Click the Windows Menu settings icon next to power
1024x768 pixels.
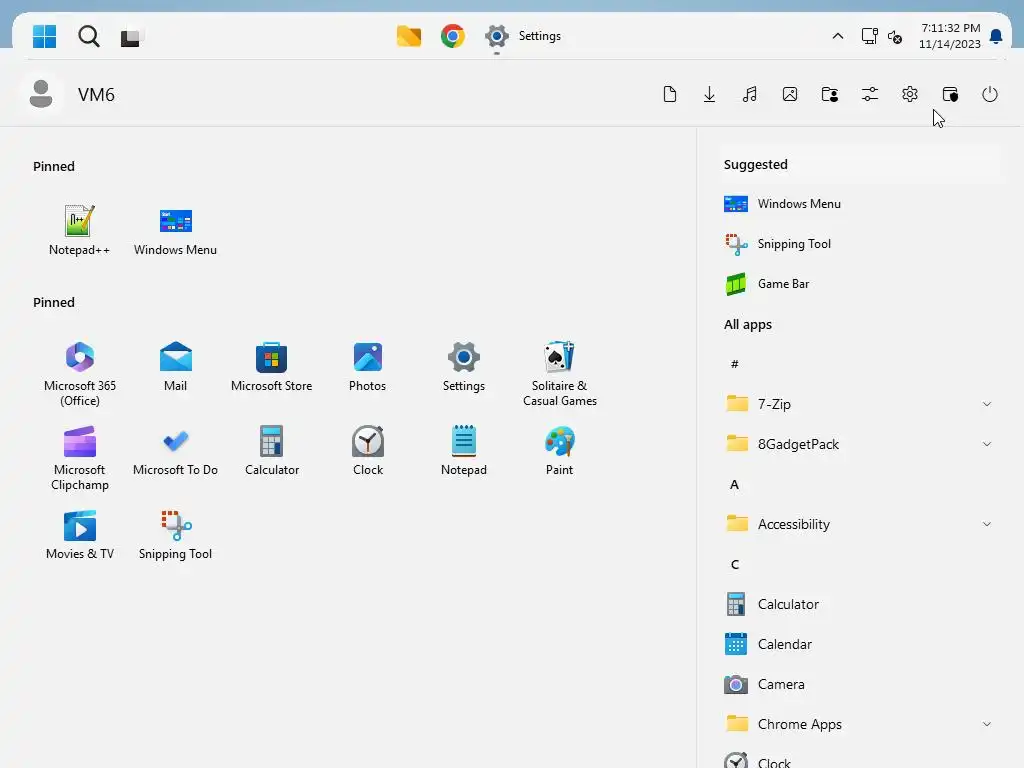(x=950, y=94)
